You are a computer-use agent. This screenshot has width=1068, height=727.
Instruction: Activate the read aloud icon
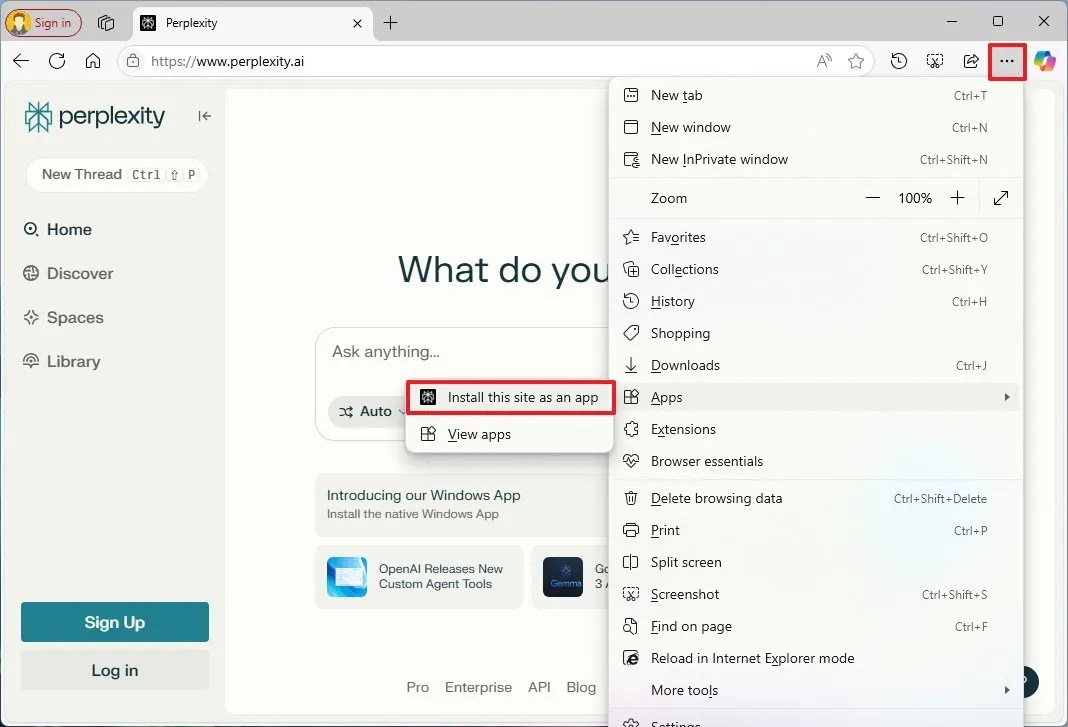coord(822,61)
